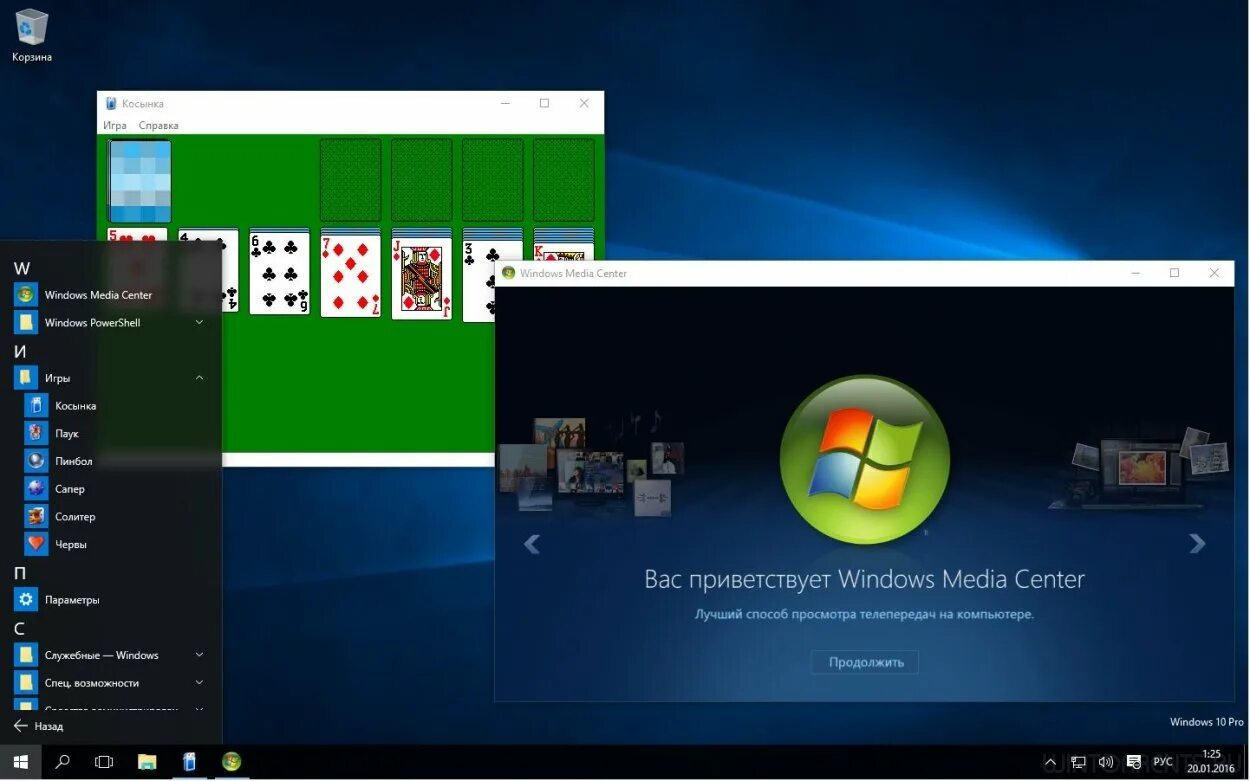Open File Explorer from the taskbar
This screenshot has height=781, width=1250.
(147, 762)
